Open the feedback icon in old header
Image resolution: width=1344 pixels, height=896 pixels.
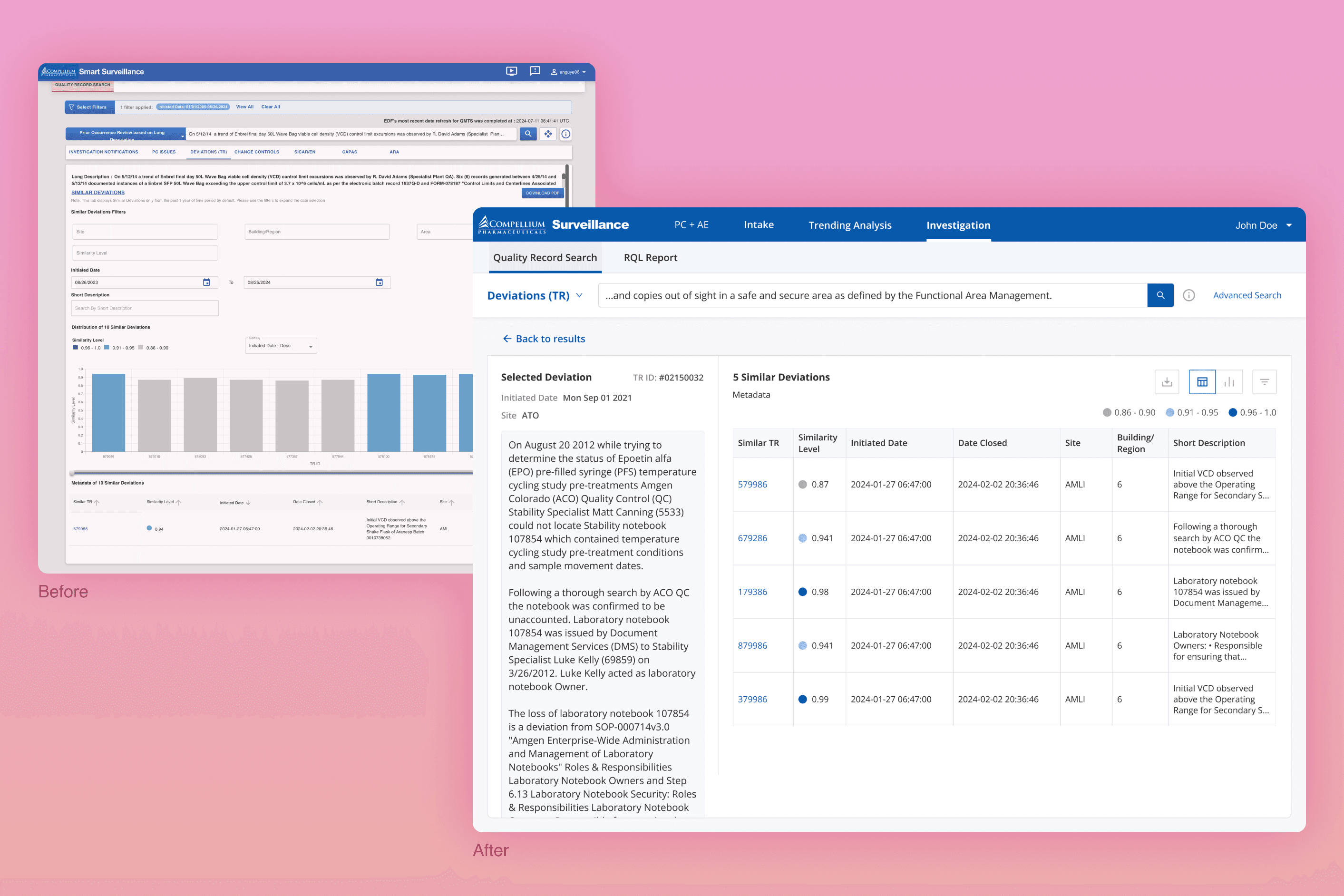pyautogui.click(x=535, y=71)
